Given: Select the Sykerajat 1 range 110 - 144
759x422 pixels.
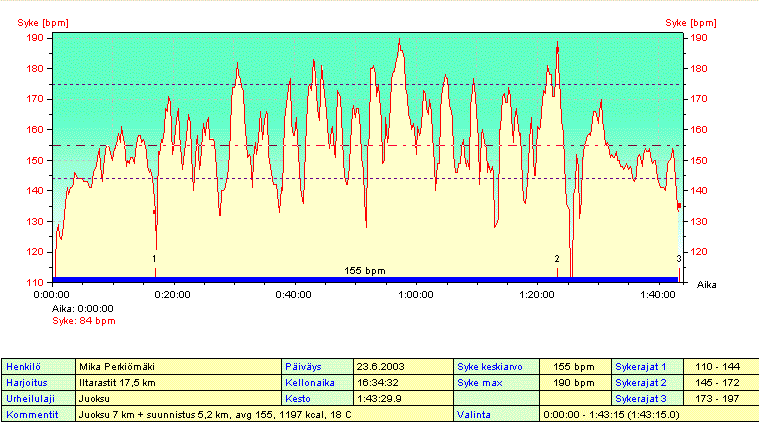Looking at the screenshot, I should [x=720, y=365].
